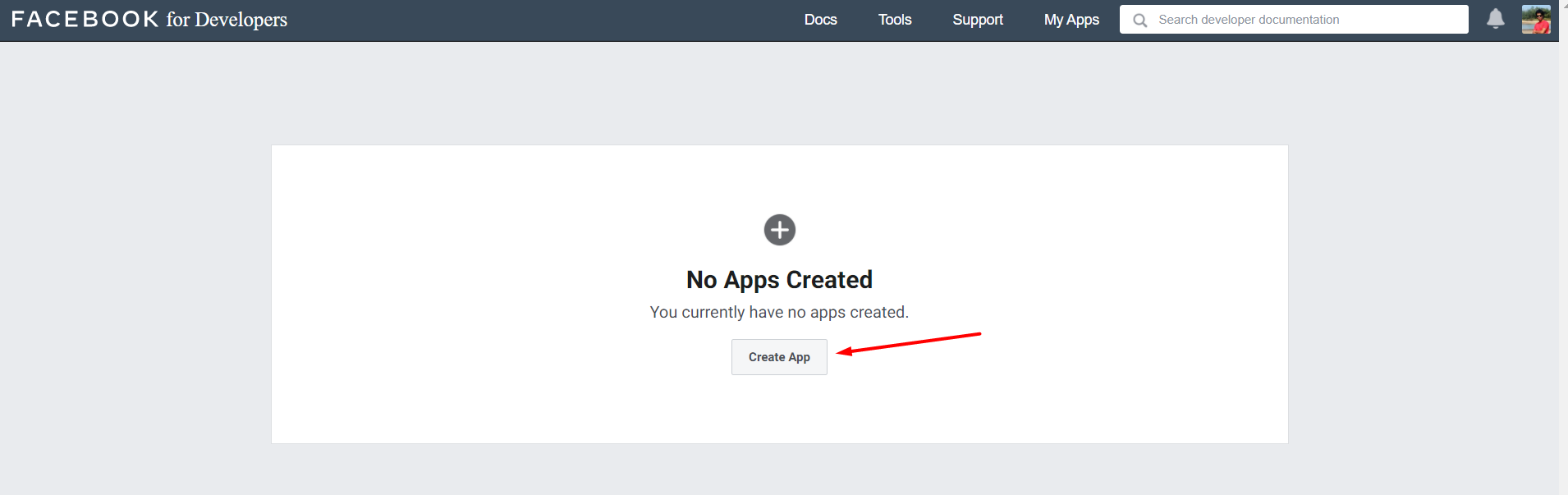This screenshot has width=1568, height=495.
Task: Open the My Apps menu
Action: pos(1071,20)
